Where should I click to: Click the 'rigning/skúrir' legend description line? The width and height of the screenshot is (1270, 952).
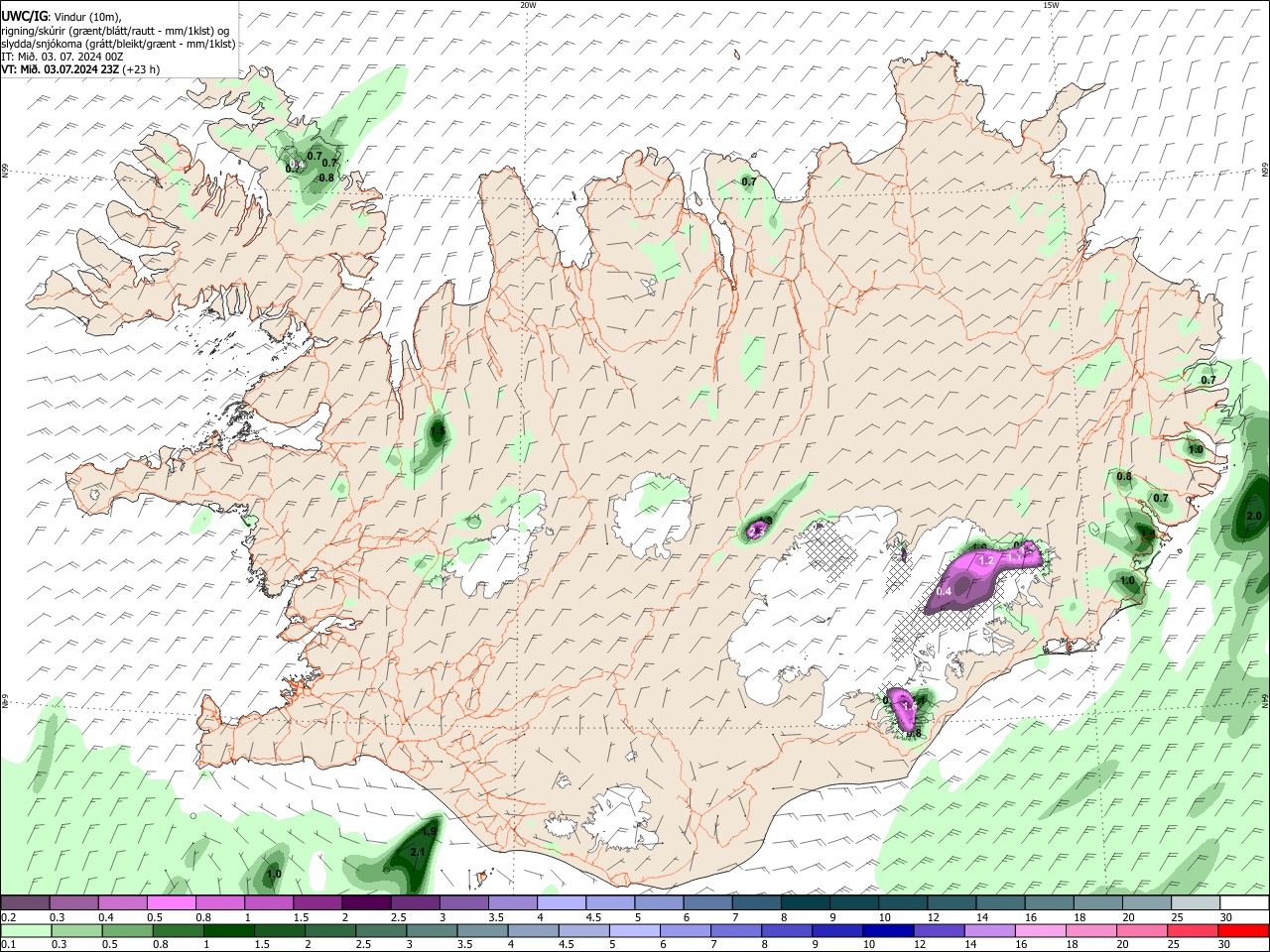click(x=115, y=31)
